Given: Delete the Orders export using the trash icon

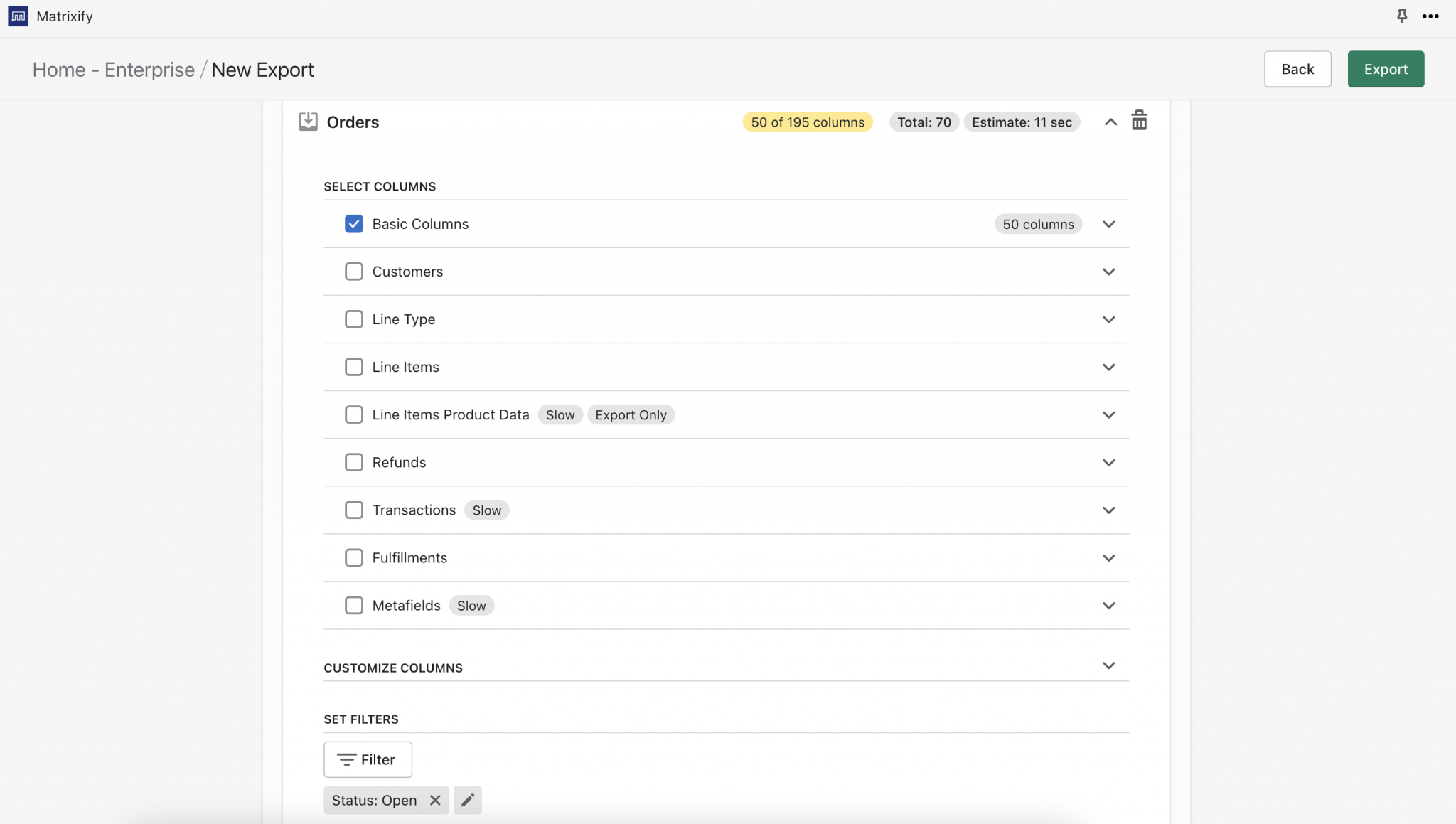Looking at the screenshot, I should [1139, 120].
